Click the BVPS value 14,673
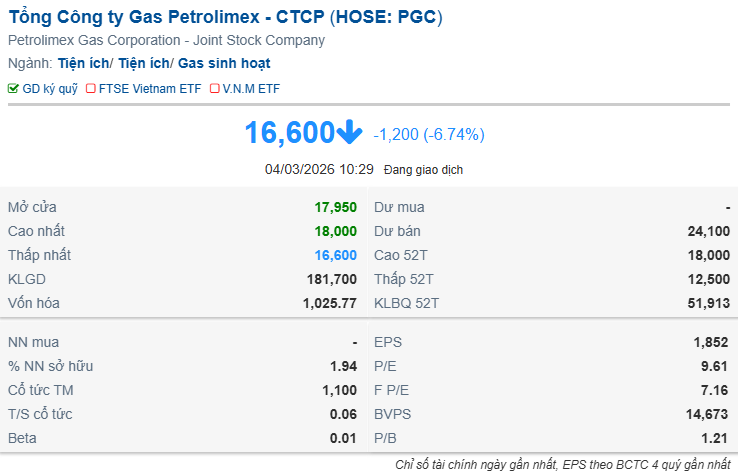The height and width of the screenshot is (475, 738). [x=706, y=414]
